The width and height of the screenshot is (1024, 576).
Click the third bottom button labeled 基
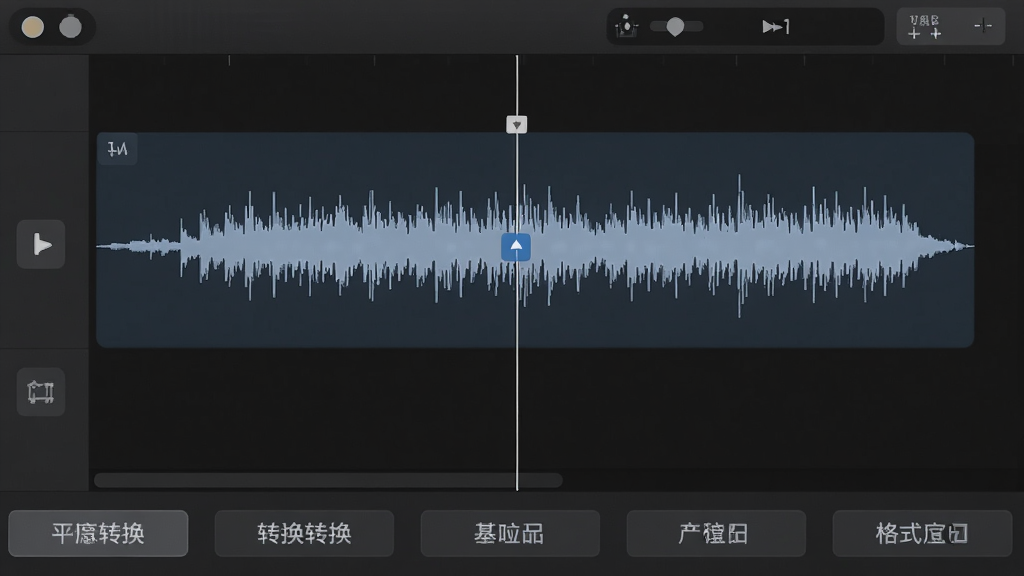tap(510, 534)
